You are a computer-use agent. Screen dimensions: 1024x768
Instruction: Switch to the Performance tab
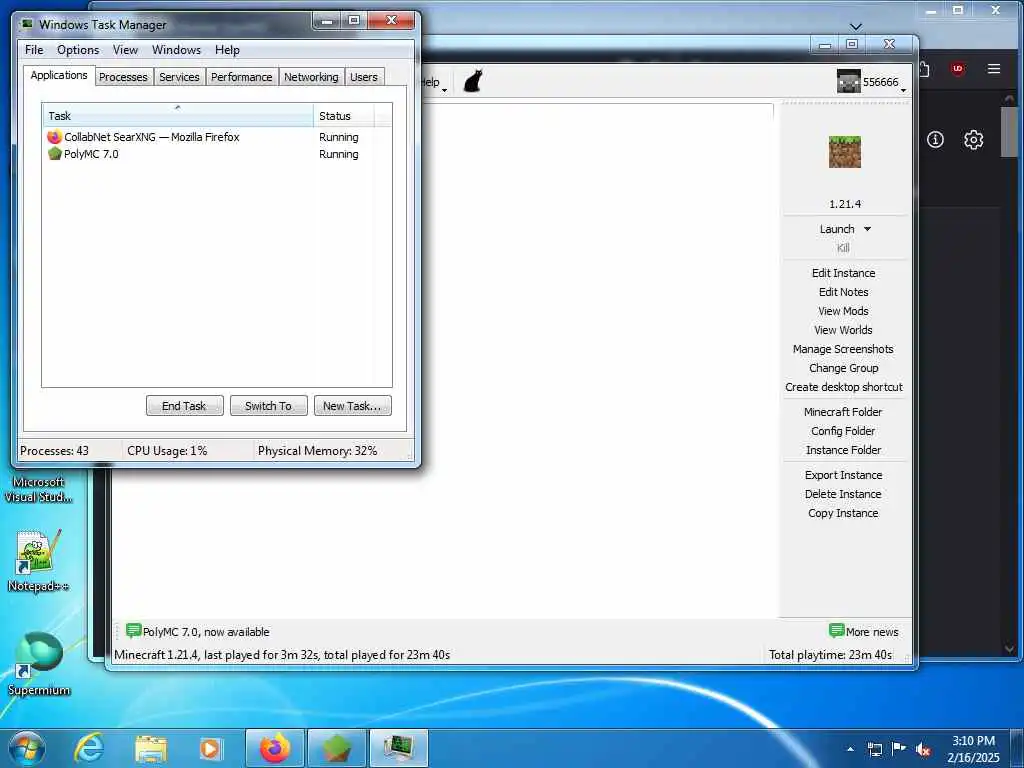pyautogui.click(x=241, y=77)
